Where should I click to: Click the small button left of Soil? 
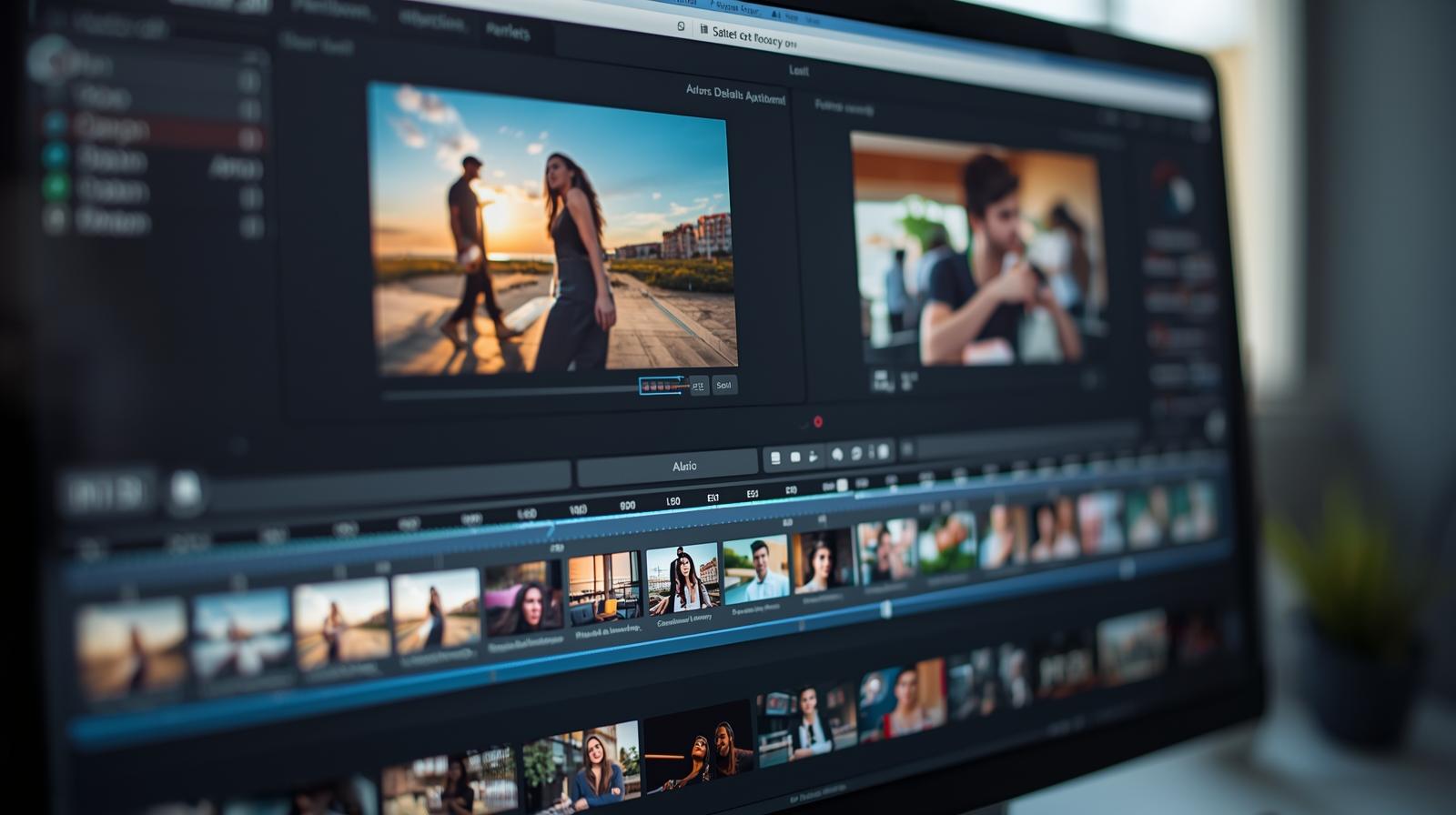pos(699,386)
